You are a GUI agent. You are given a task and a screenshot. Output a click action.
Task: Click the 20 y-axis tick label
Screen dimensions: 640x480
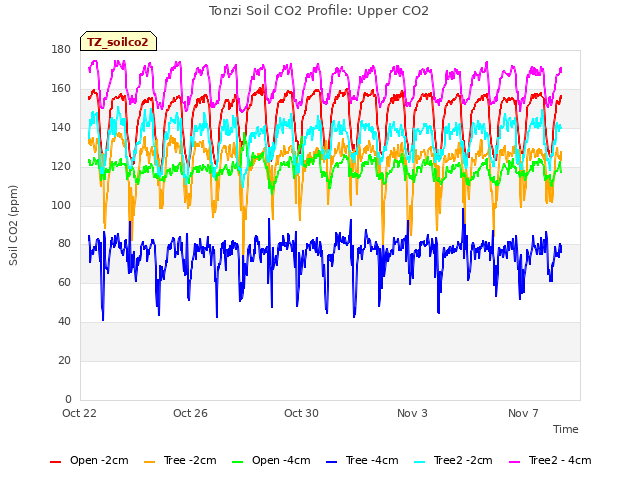tap(64, 360)
